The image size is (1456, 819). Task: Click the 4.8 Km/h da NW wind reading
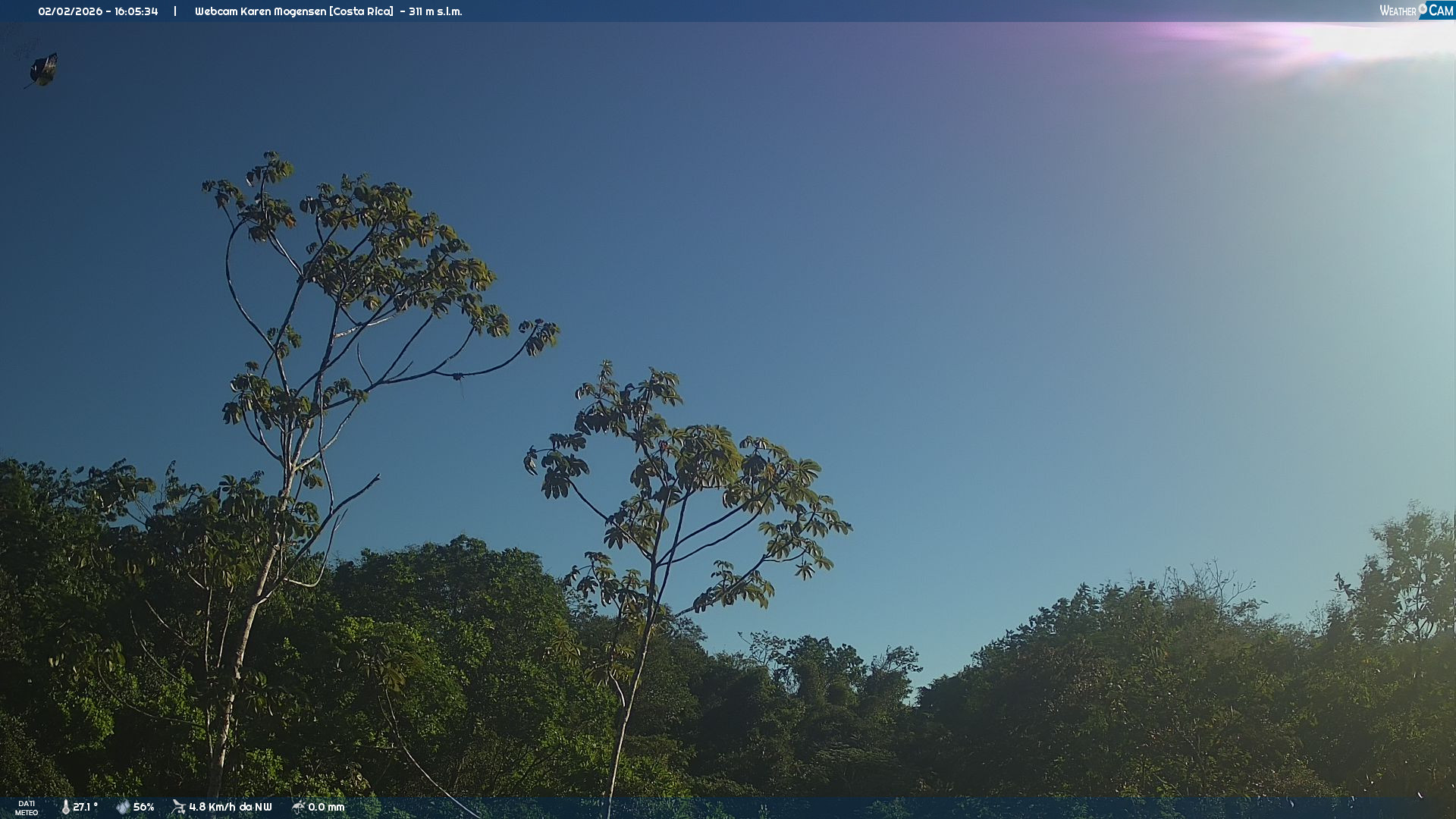pos(230,807)
